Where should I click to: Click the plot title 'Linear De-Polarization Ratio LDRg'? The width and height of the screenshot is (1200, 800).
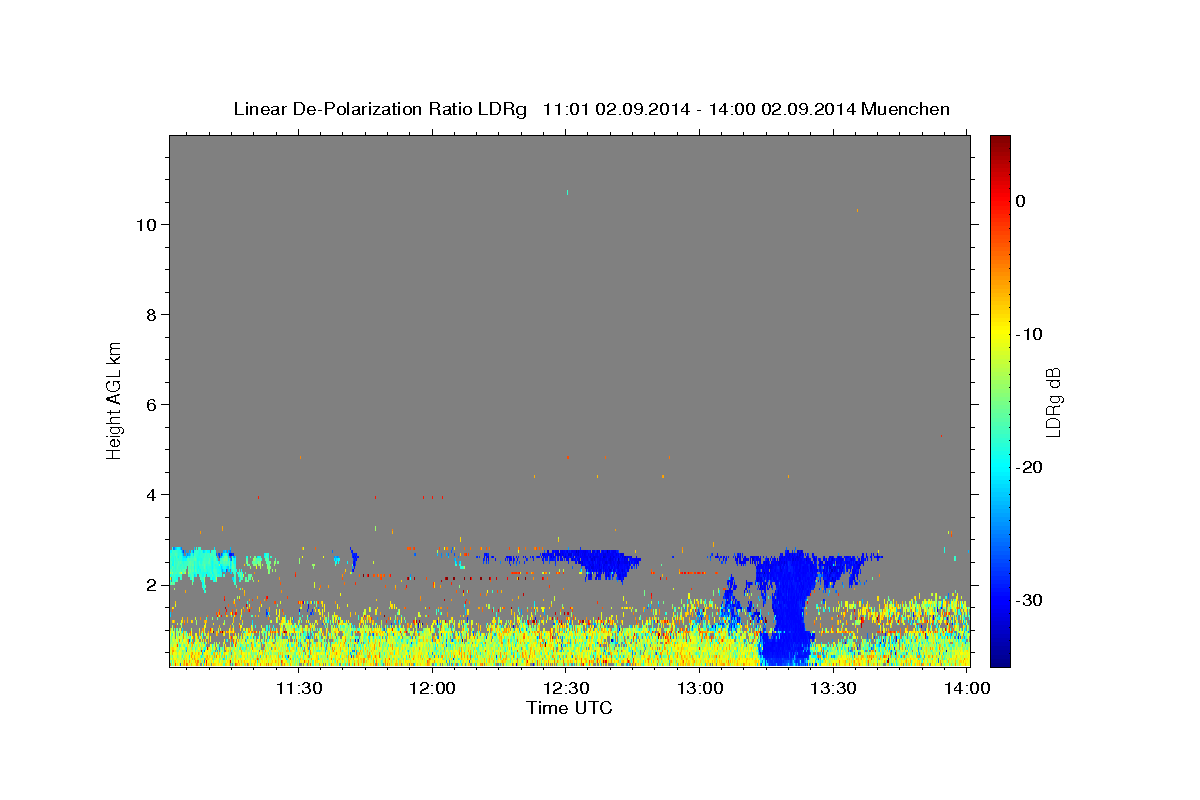[379, 109]
